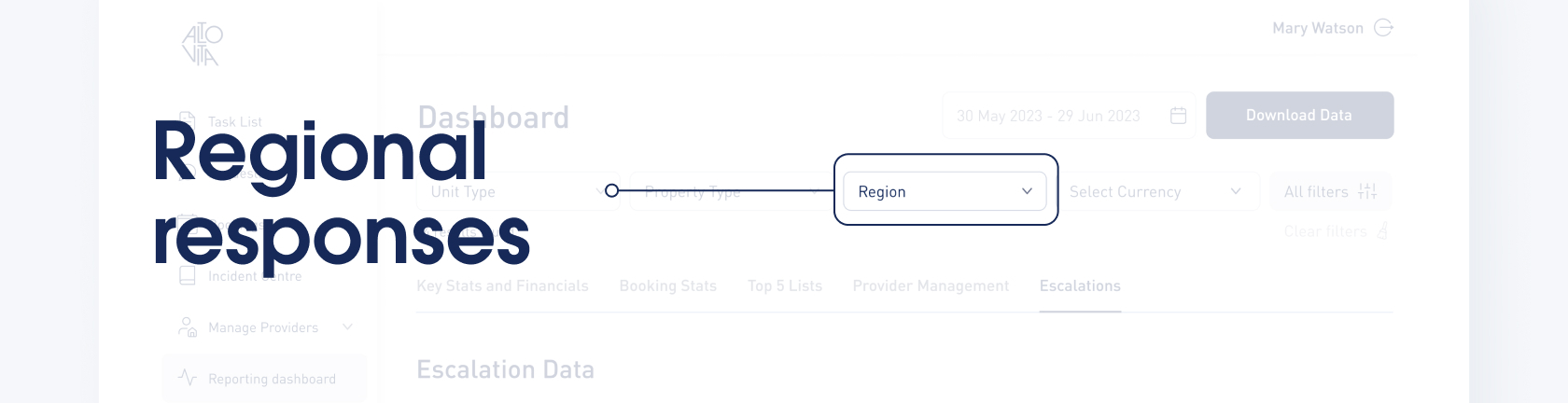Select the Key Stats and Financials tab
The height and width of the screenshot is (403, 1568).
point(502,285)
